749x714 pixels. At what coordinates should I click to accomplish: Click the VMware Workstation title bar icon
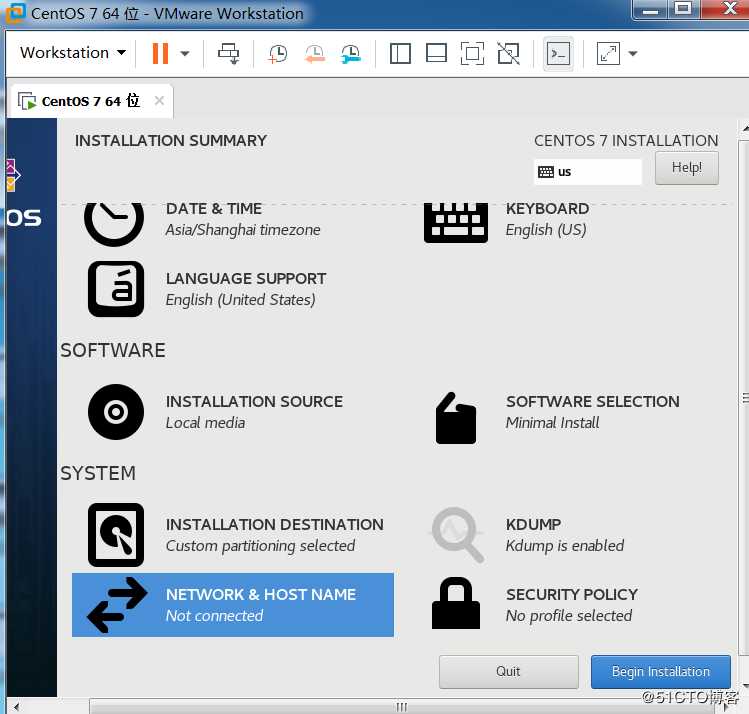pyautogui.click(x=15, y=13)
